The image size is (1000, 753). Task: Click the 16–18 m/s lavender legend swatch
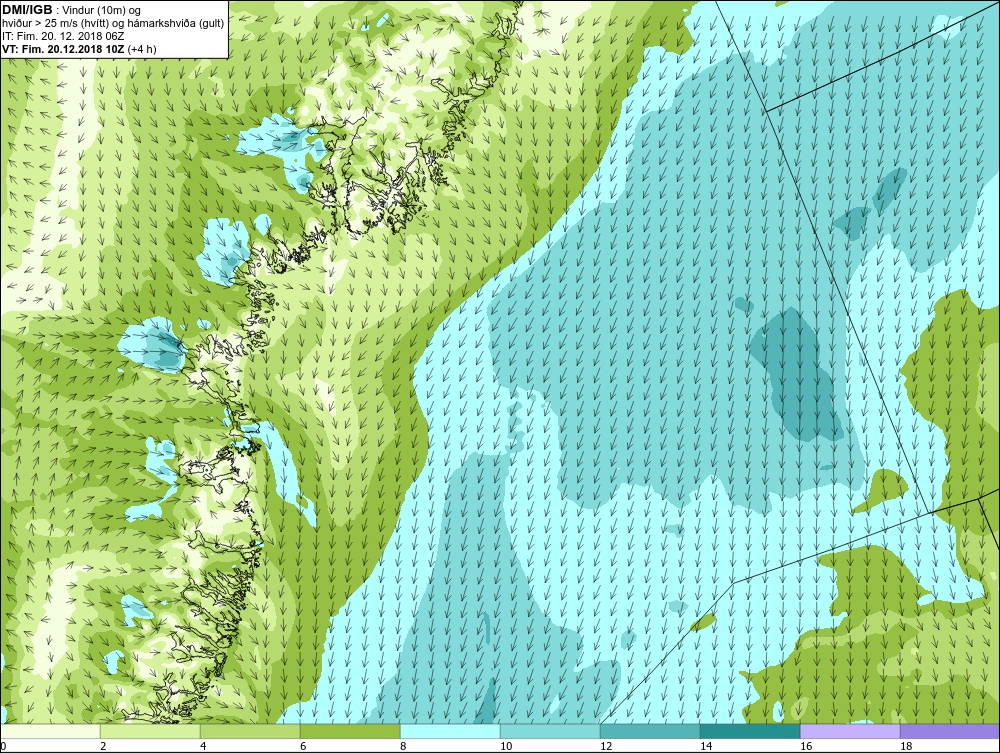click(850, 731)
